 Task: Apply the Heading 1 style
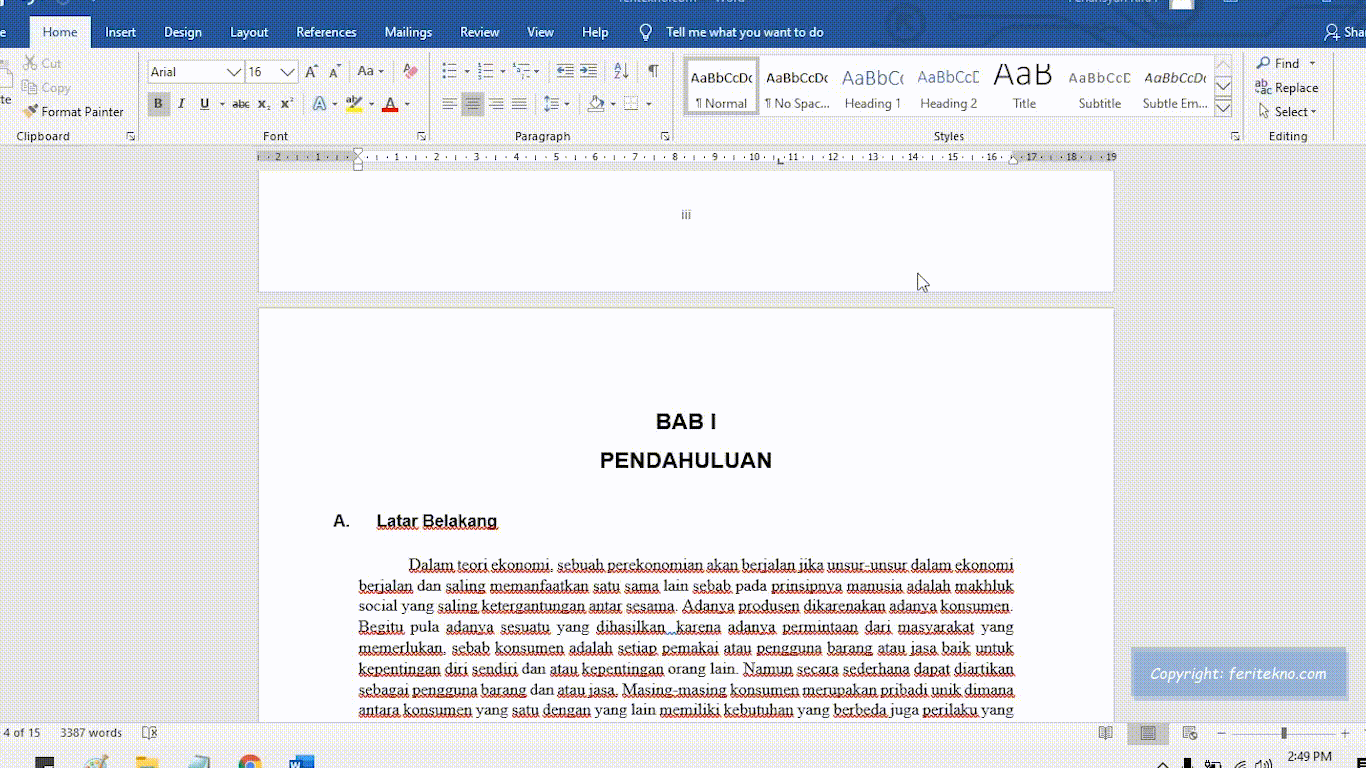pos(872,87)
